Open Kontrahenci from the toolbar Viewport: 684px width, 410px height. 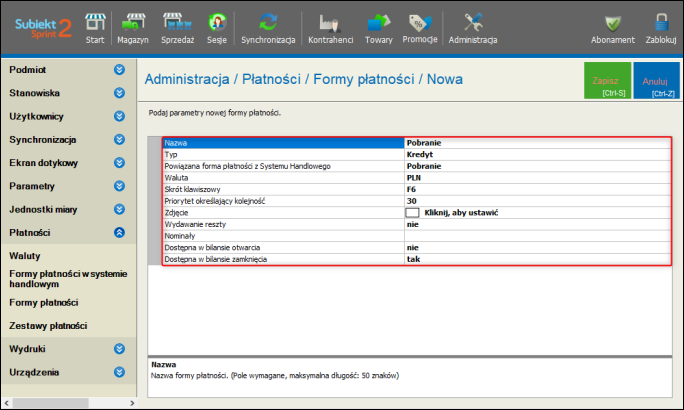[x=331, y=27]
